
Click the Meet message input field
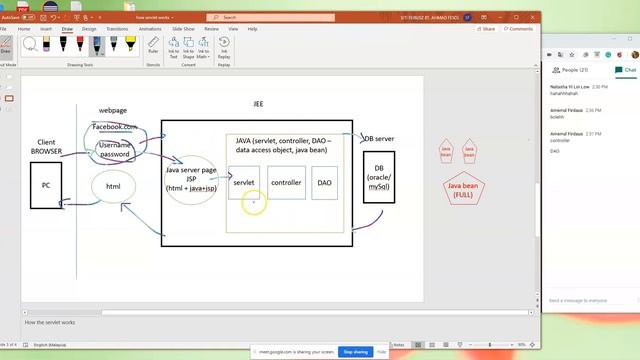(591, 300)
